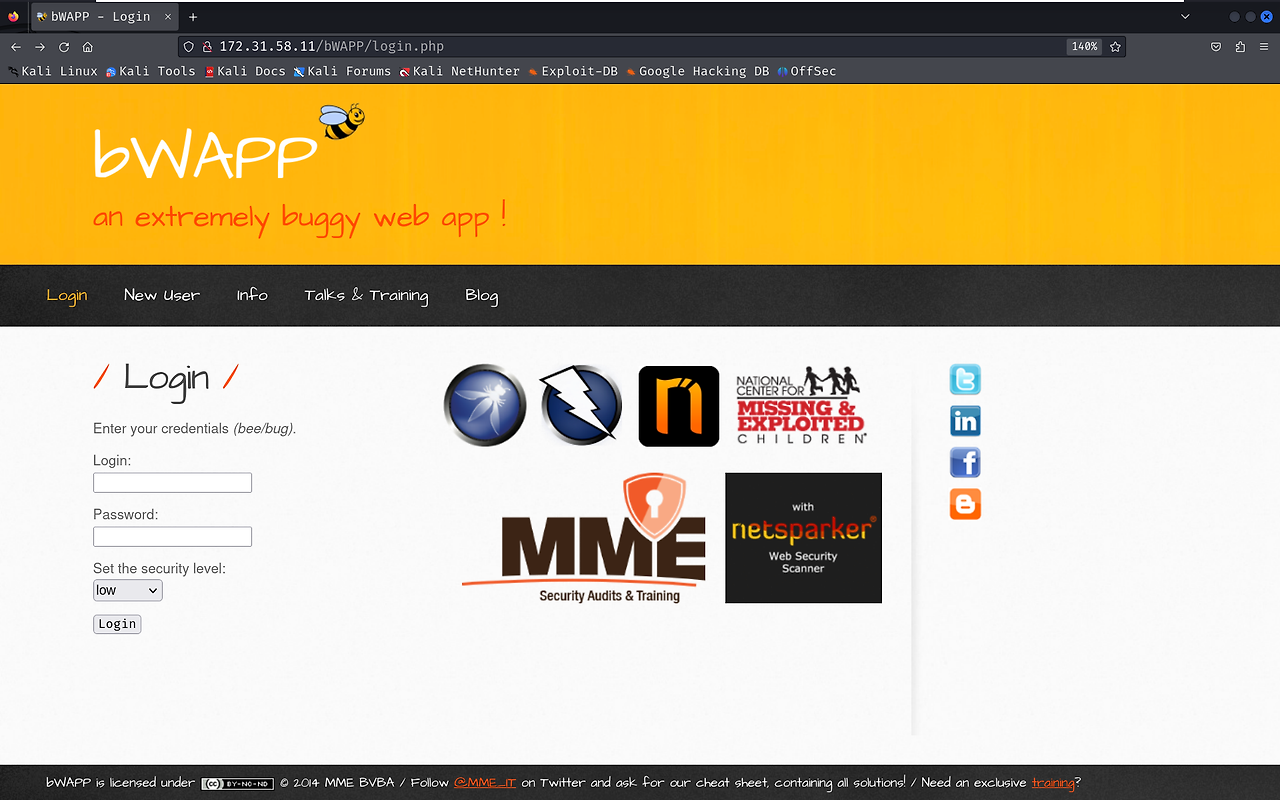Click the Firefox icon in the tab bar
The width and height of the screenshot is (1280, 800).
tap(13, 17)
